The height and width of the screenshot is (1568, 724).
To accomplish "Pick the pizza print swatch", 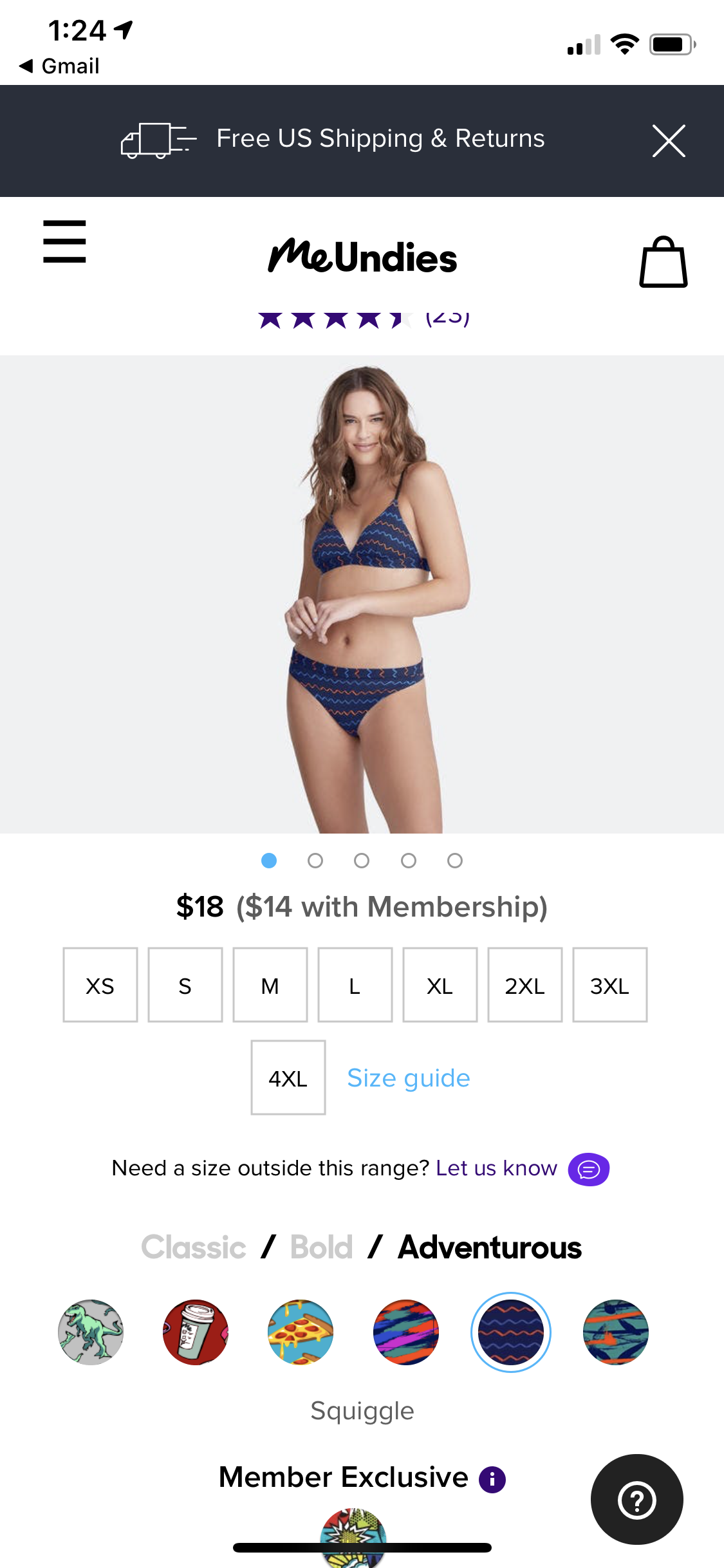I will [x=301, y=1332].
